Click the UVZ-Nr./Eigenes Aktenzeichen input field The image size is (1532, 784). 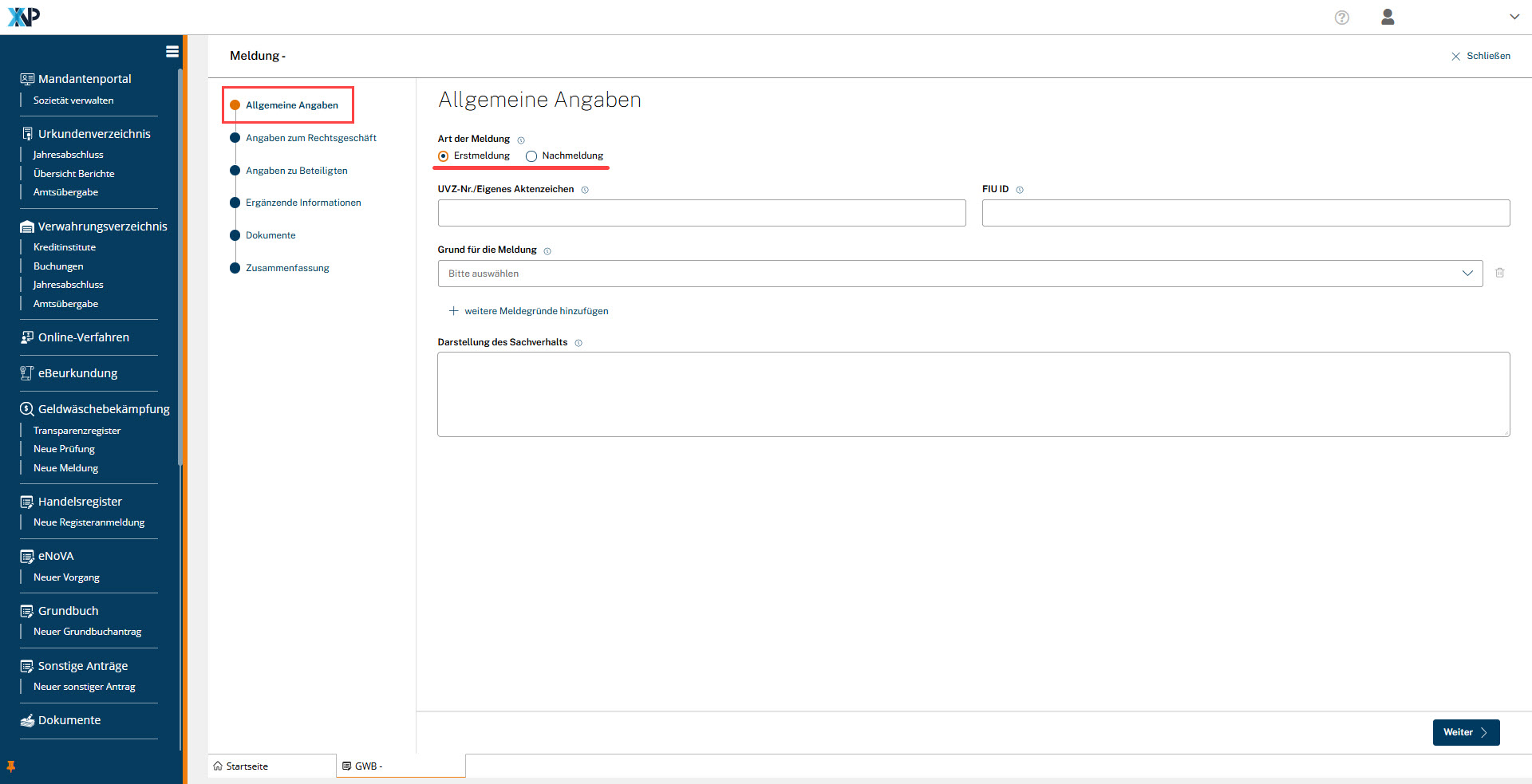tap(701, 213)
